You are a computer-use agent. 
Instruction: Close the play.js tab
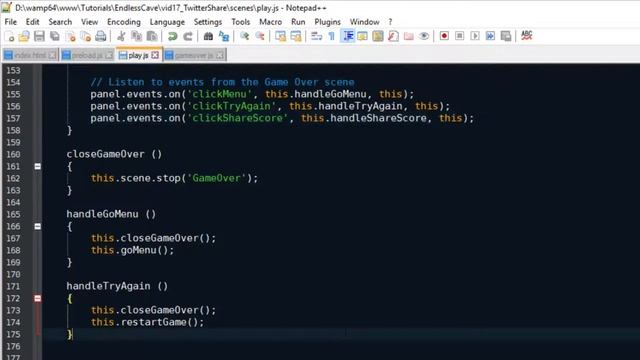[x=155, y=55]
